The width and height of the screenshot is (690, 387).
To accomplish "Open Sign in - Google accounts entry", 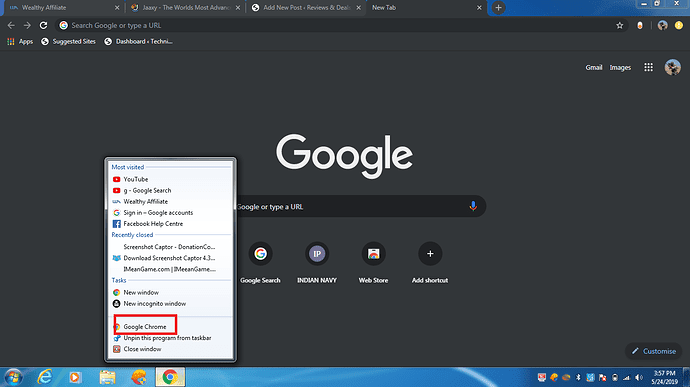I will point(171,212).
